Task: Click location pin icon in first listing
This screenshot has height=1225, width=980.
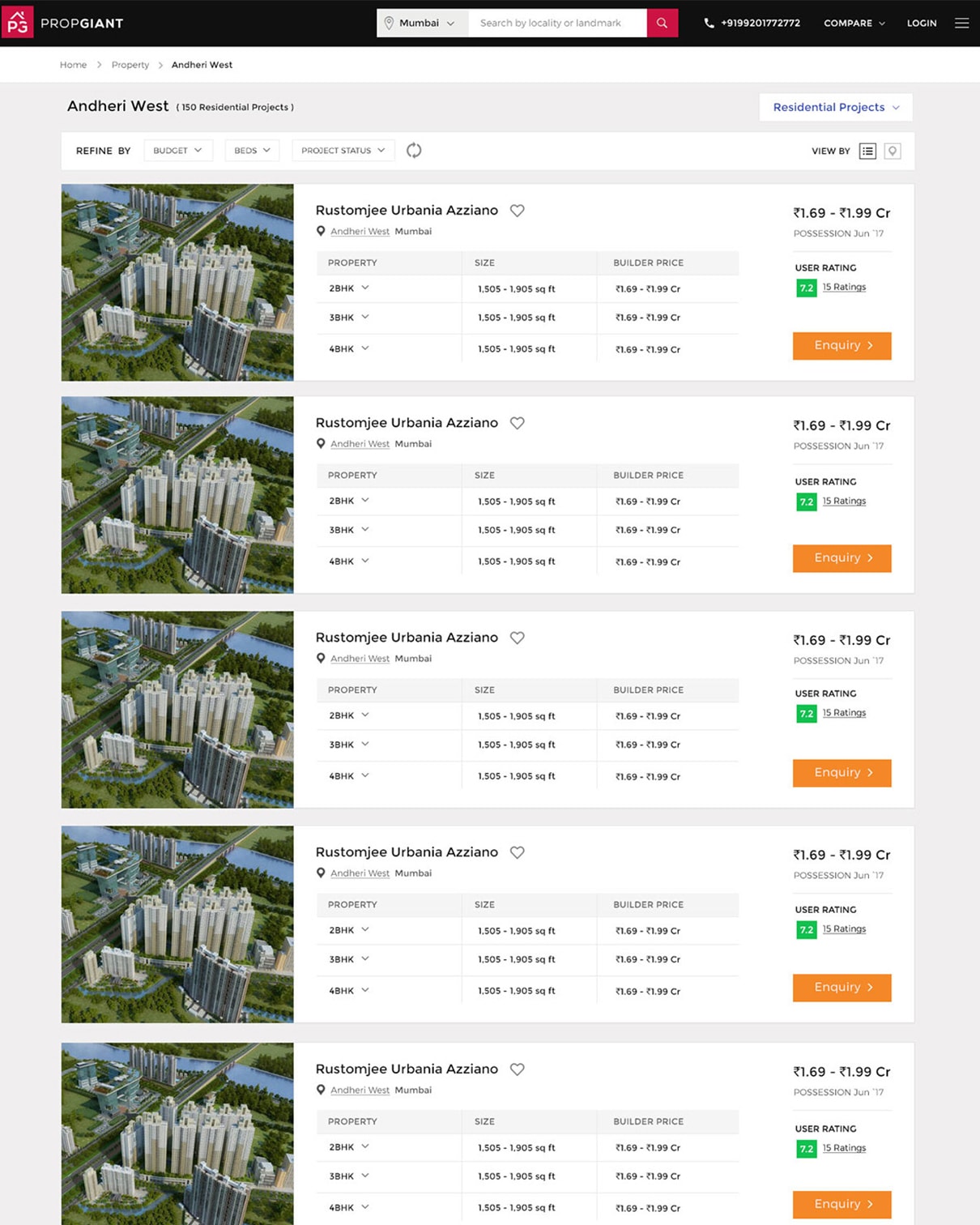Action: pyautogui.click(x=321, y=232)
